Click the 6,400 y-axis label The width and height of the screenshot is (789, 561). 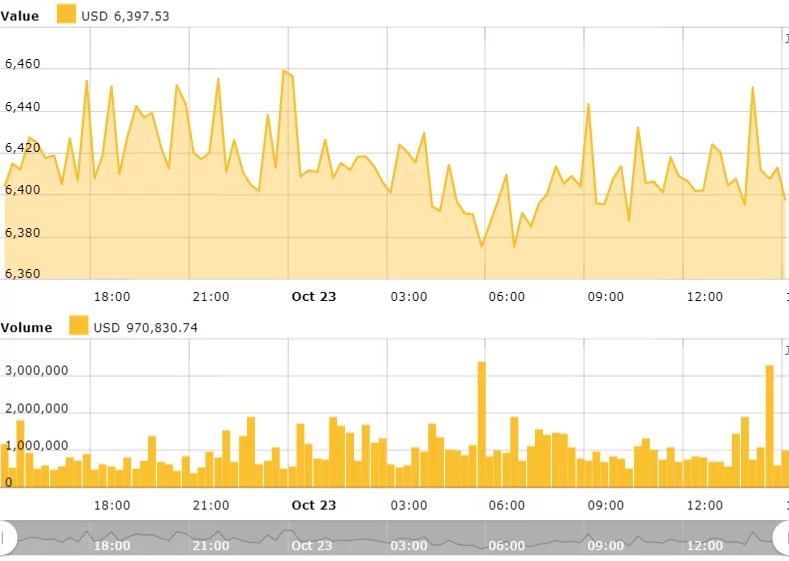click(23, 190)
